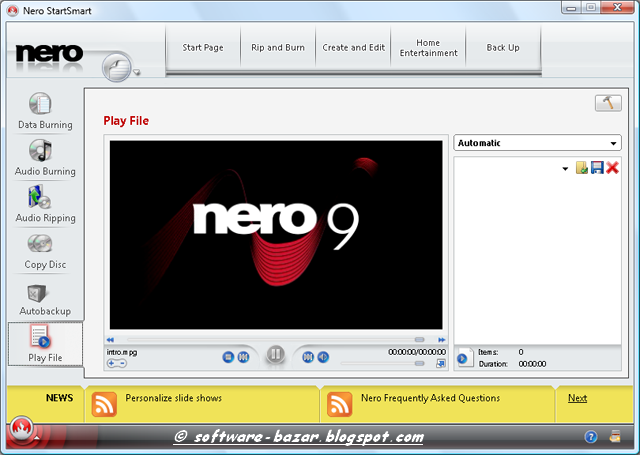Open the options hammer icon

[608, 103]
